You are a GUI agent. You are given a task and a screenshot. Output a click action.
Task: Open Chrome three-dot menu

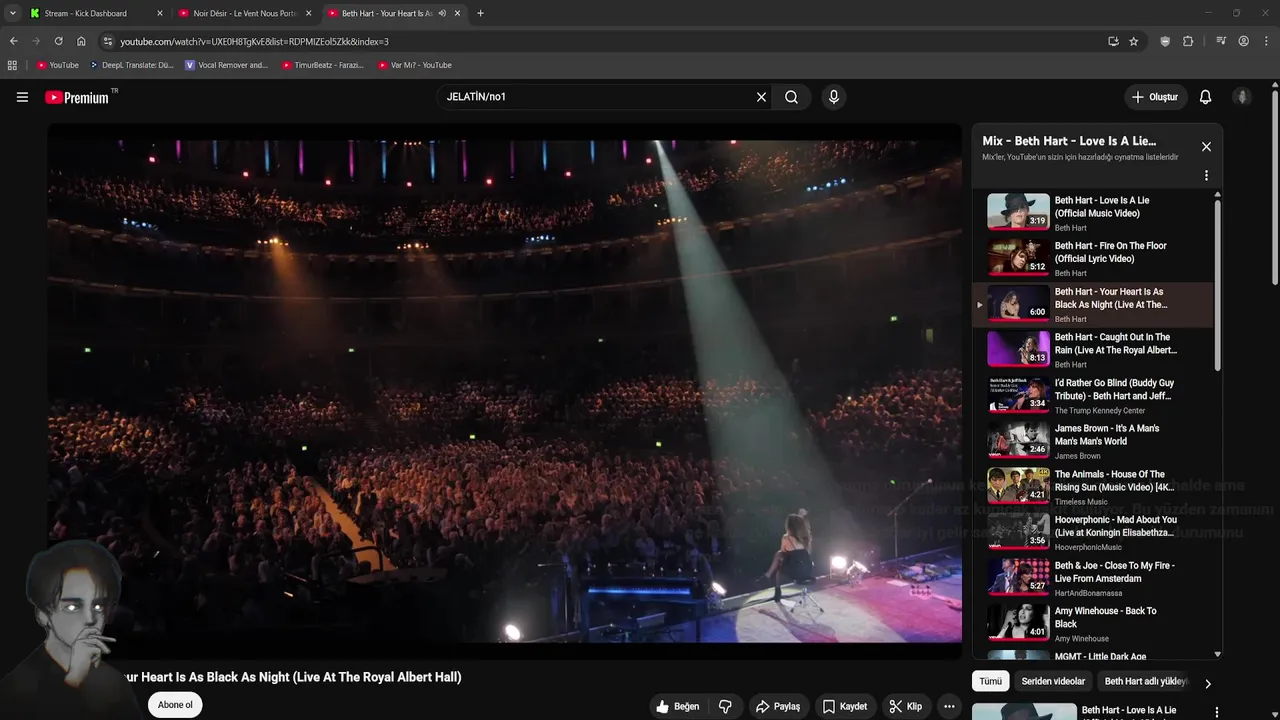(1267, 41)
